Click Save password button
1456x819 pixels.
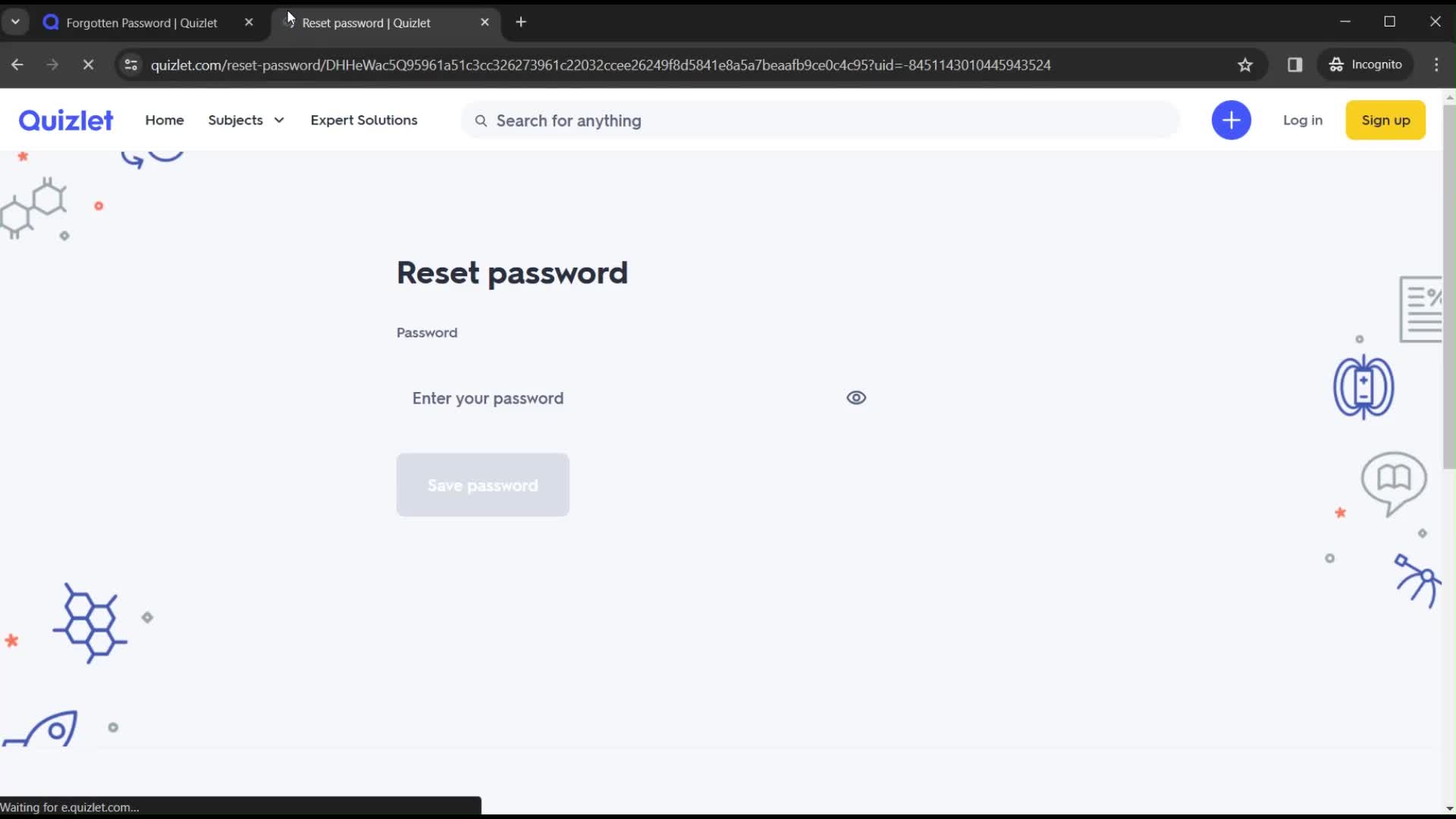coord(483,485)
